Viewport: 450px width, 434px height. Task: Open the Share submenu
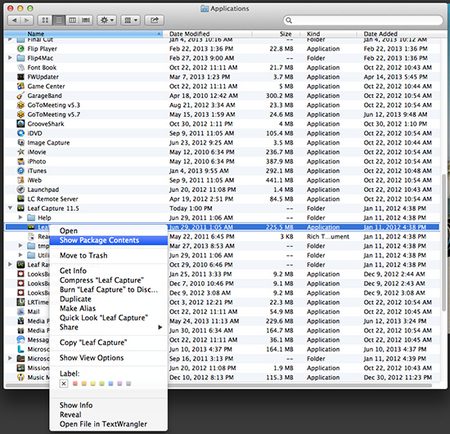108,327
